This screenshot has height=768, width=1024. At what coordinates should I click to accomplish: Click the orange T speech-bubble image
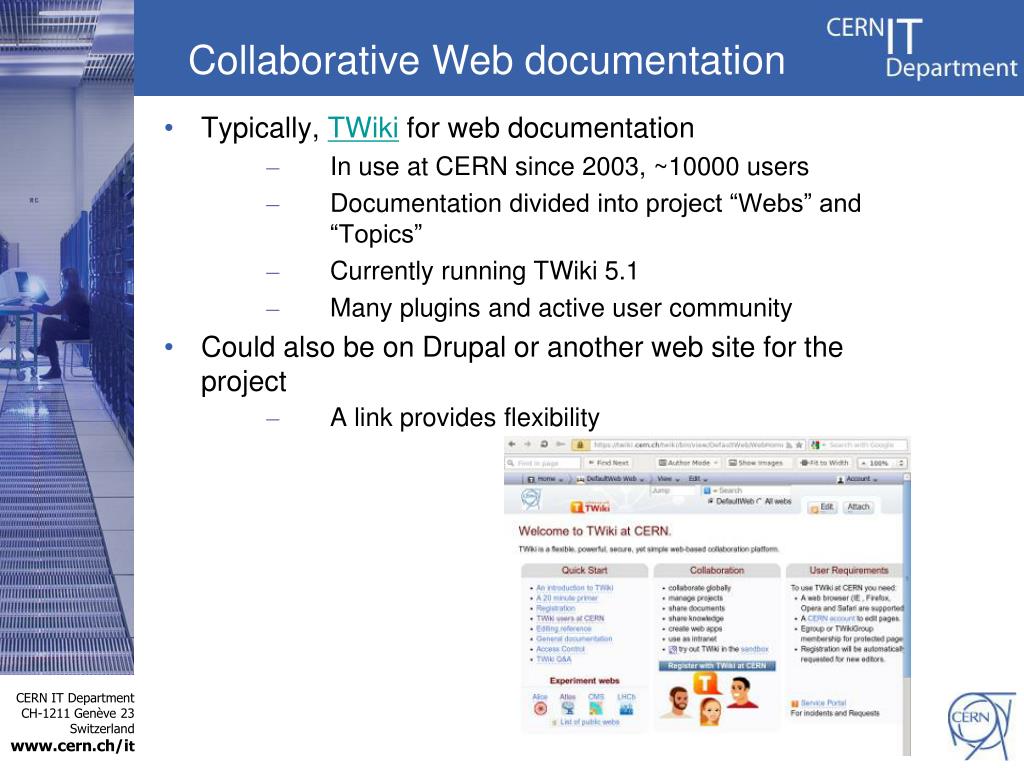click(706, 684)
